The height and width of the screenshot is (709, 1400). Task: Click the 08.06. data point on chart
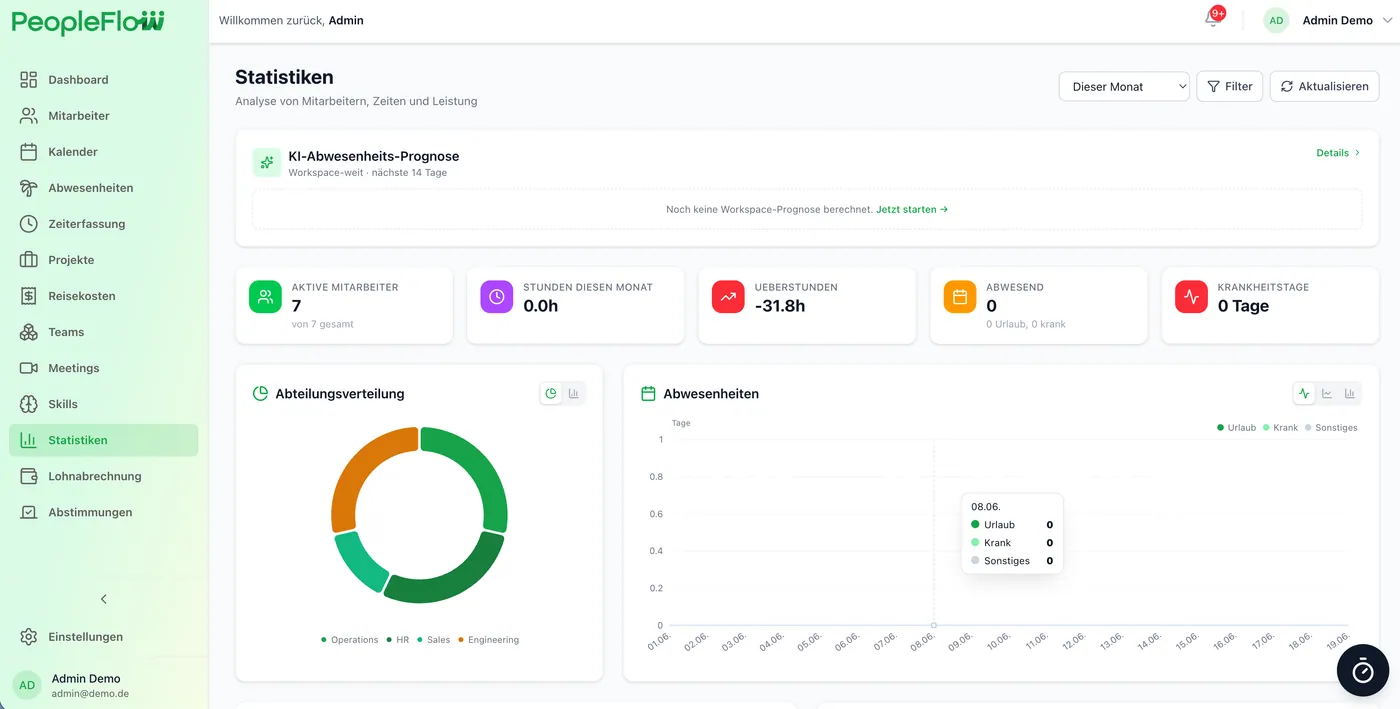(934, 626)
